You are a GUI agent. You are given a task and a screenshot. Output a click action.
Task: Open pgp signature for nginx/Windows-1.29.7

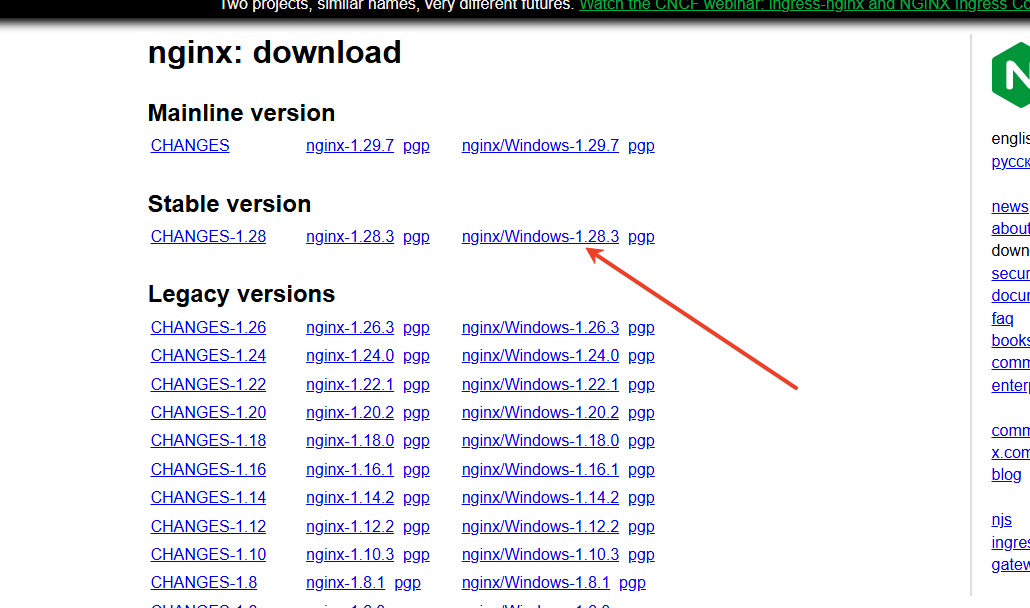coord(641,146)
